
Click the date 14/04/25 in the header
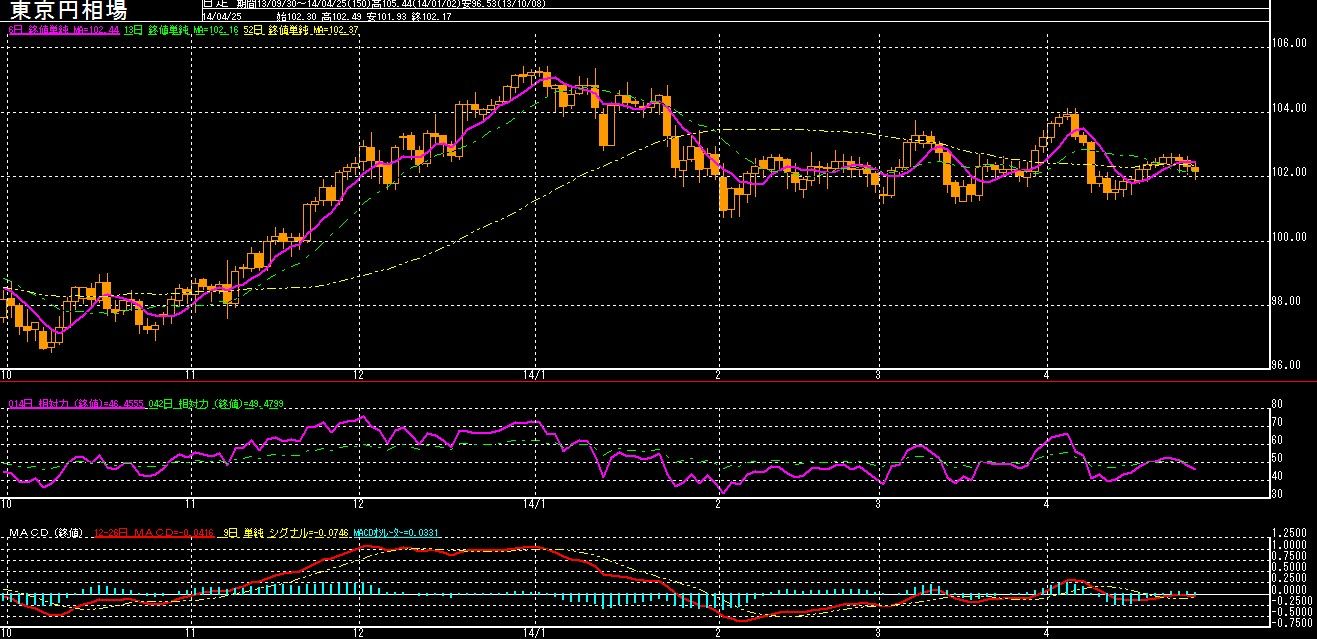click(222, 16)
